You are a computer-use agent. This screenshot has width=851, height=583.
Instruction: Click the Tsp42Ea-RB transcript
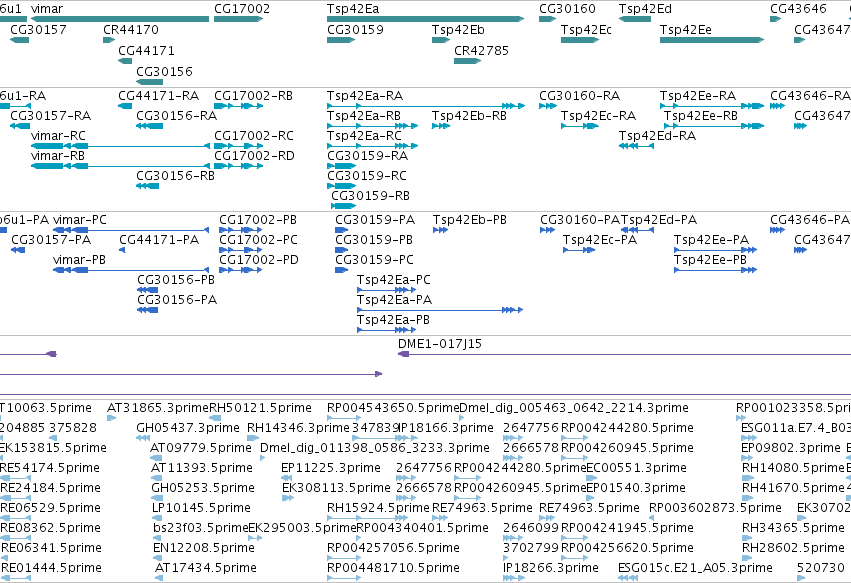point(372,126)
